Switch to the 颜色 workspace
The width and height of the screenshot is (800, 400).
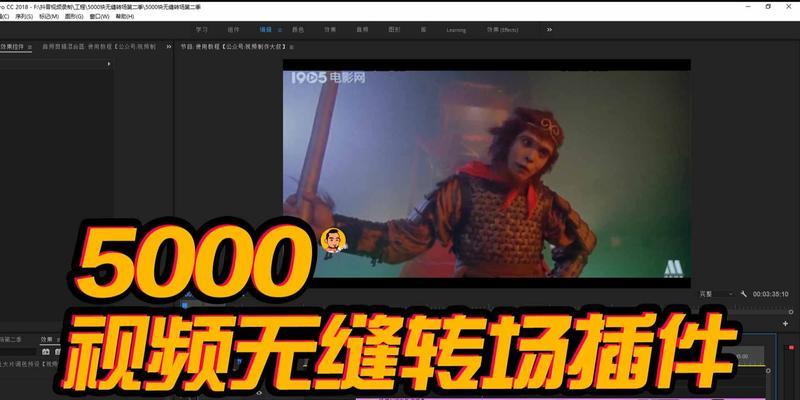297,30
